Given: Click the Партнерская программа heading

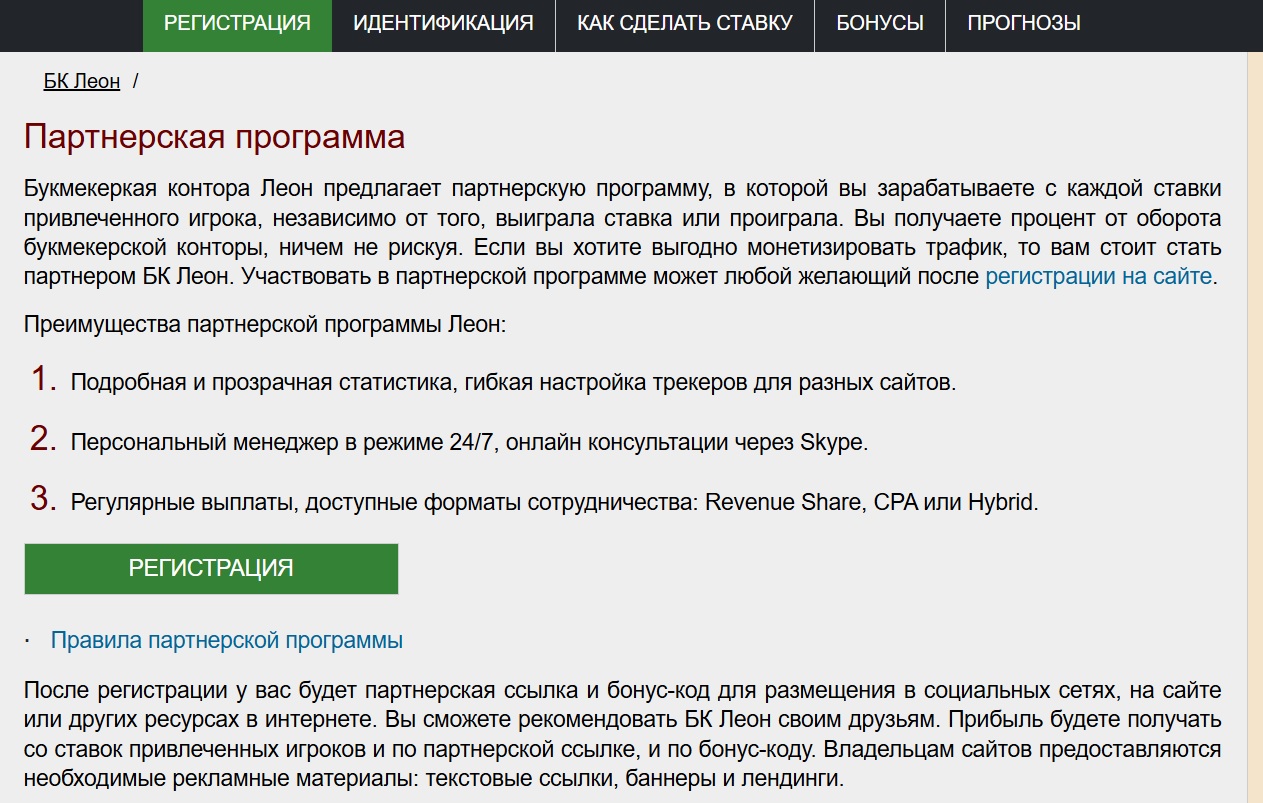Looking at the screenshot, I should click(x=214, y=137).
